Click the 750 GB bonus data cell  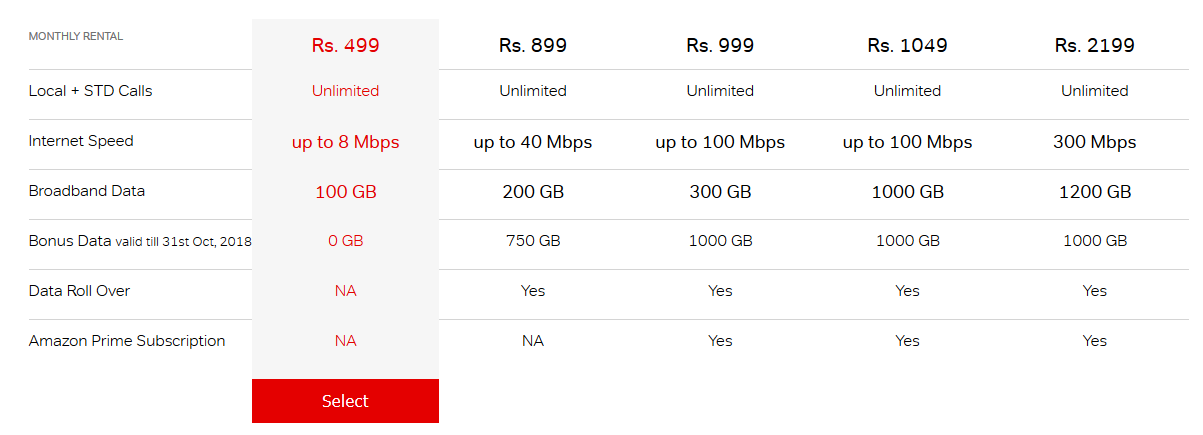click(533, 241)
